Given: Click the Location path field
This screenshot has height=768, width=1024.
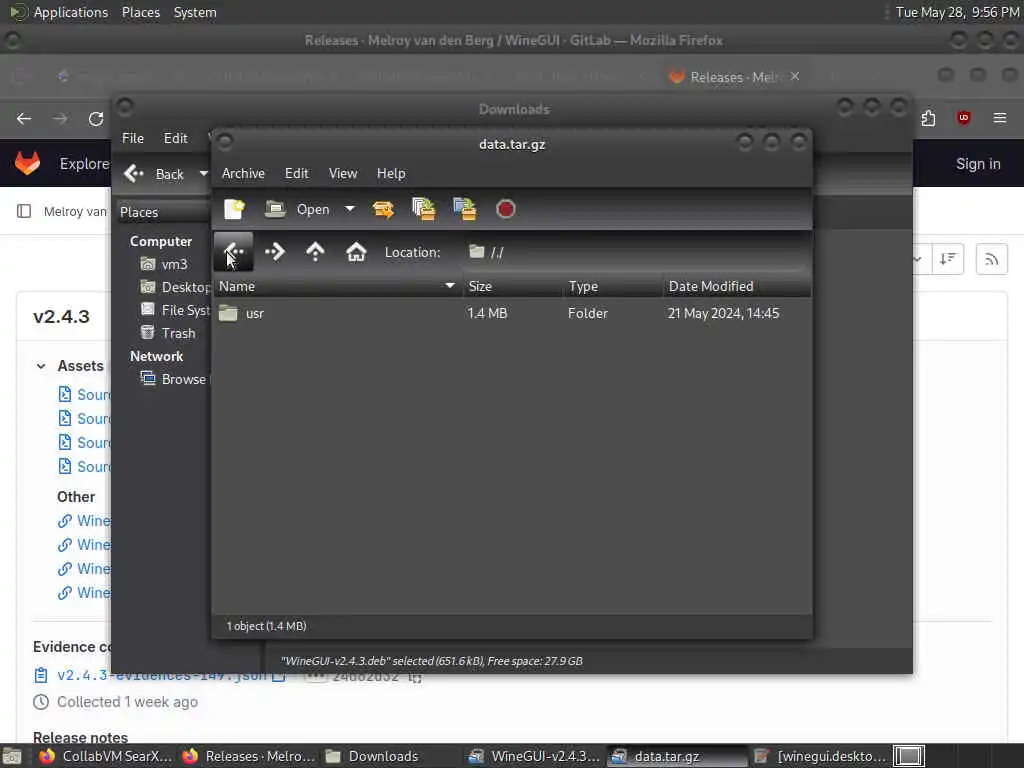Looking at the screenshot, I should tap(637, 252).
